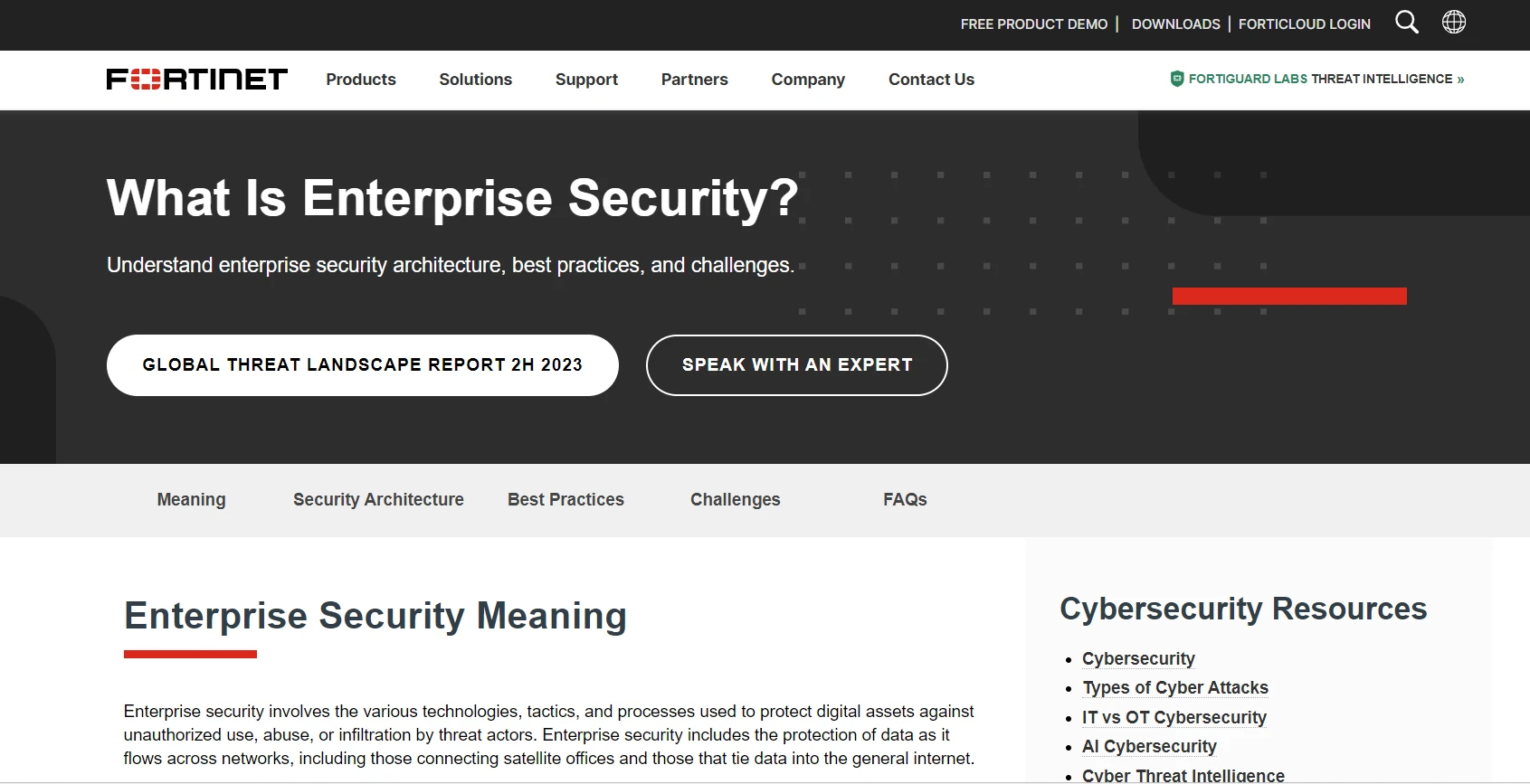1530x784 pixels.
Task: Click the Fortinet logo
Action: (x=196, y=80)
